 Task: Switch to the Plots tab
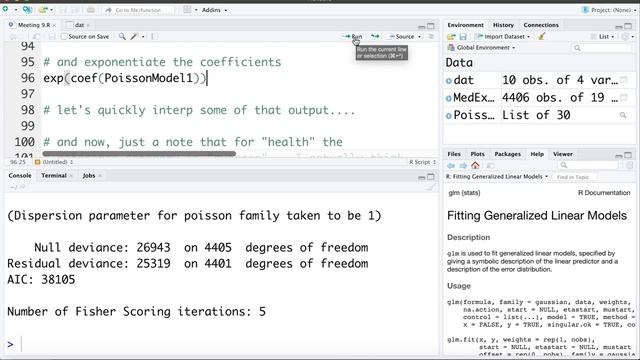pyautogui.click(x=477, y=154)
